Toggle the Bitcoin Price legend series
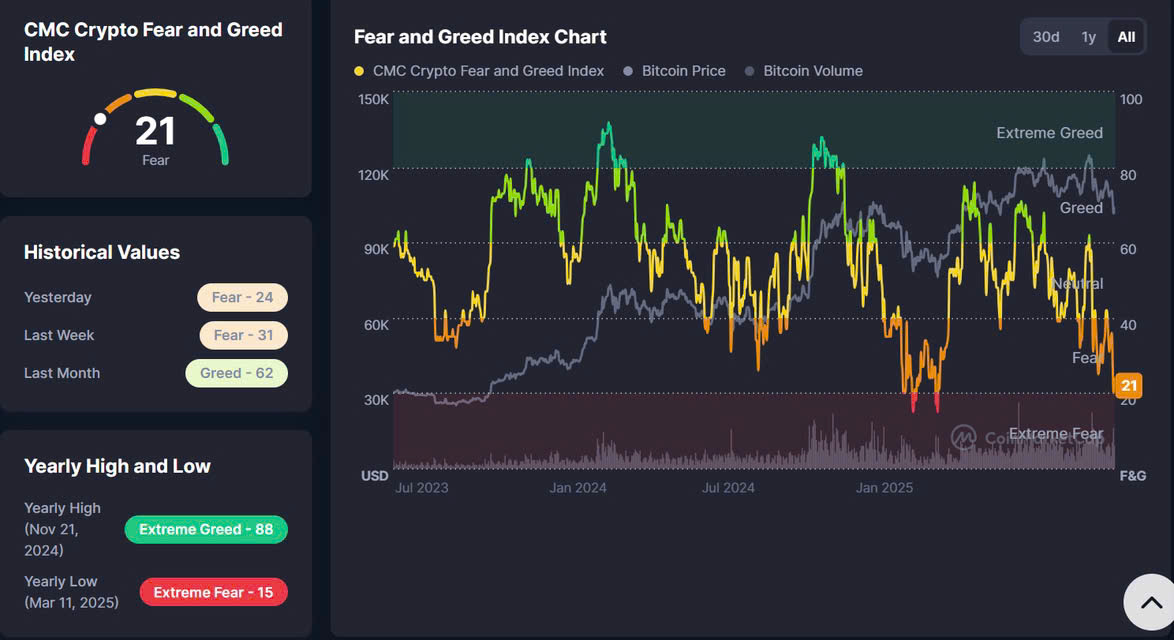 click(674, 71)
